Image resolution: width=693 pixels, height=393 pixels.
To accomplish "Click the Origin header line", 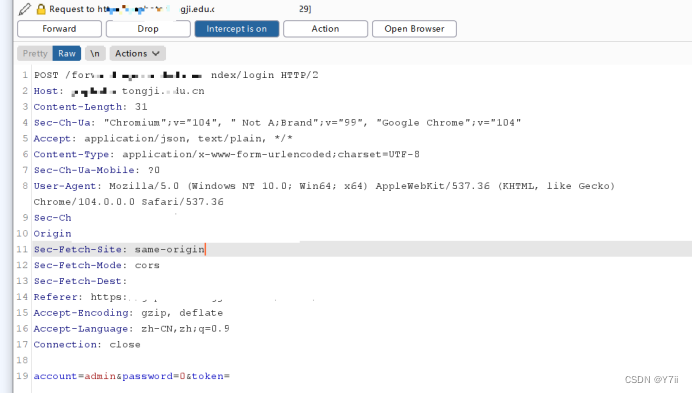I will pos(53,234).
